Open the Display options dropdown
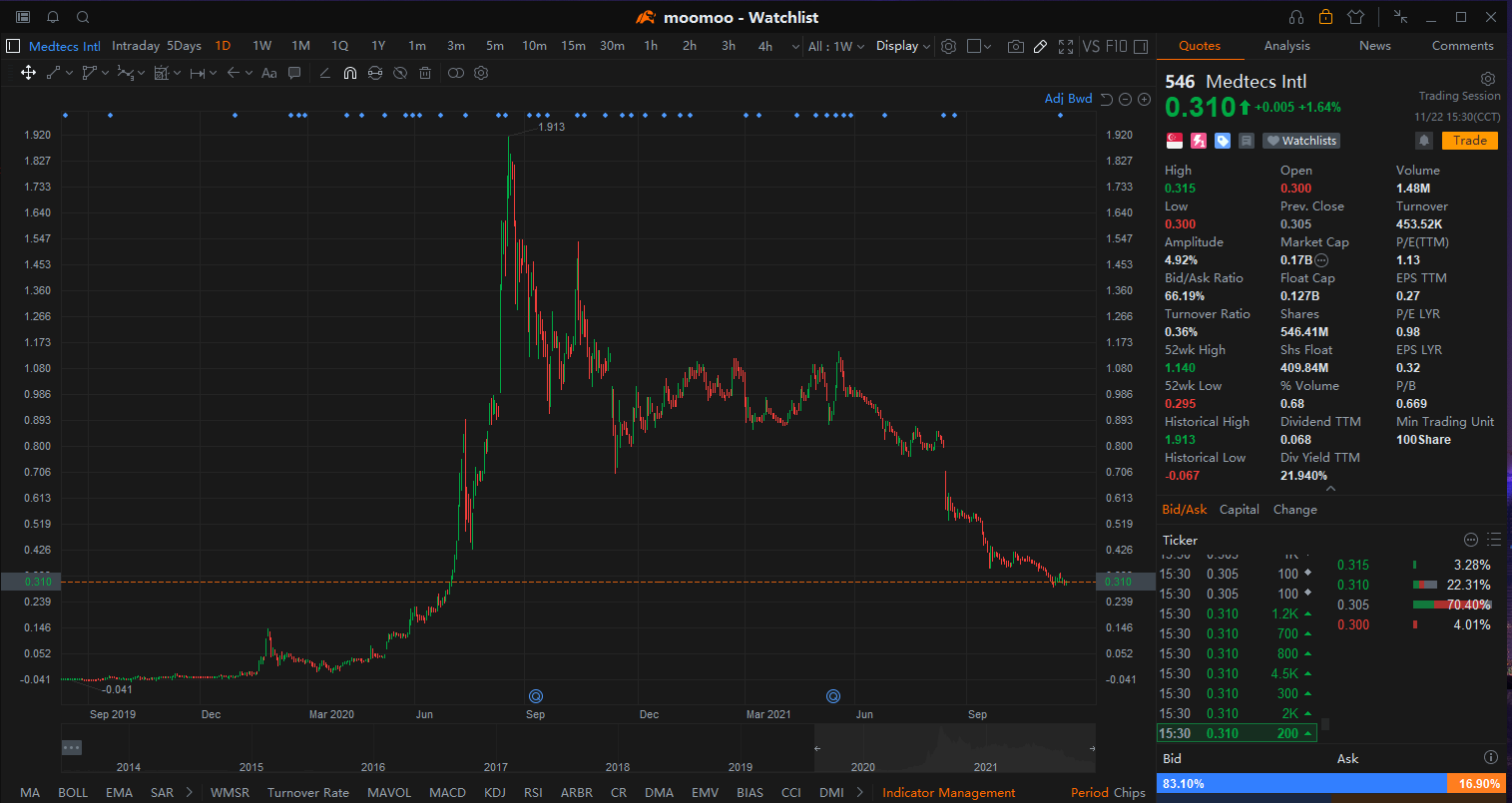The height and width of the screenshot is (803, 1512). 899,46
